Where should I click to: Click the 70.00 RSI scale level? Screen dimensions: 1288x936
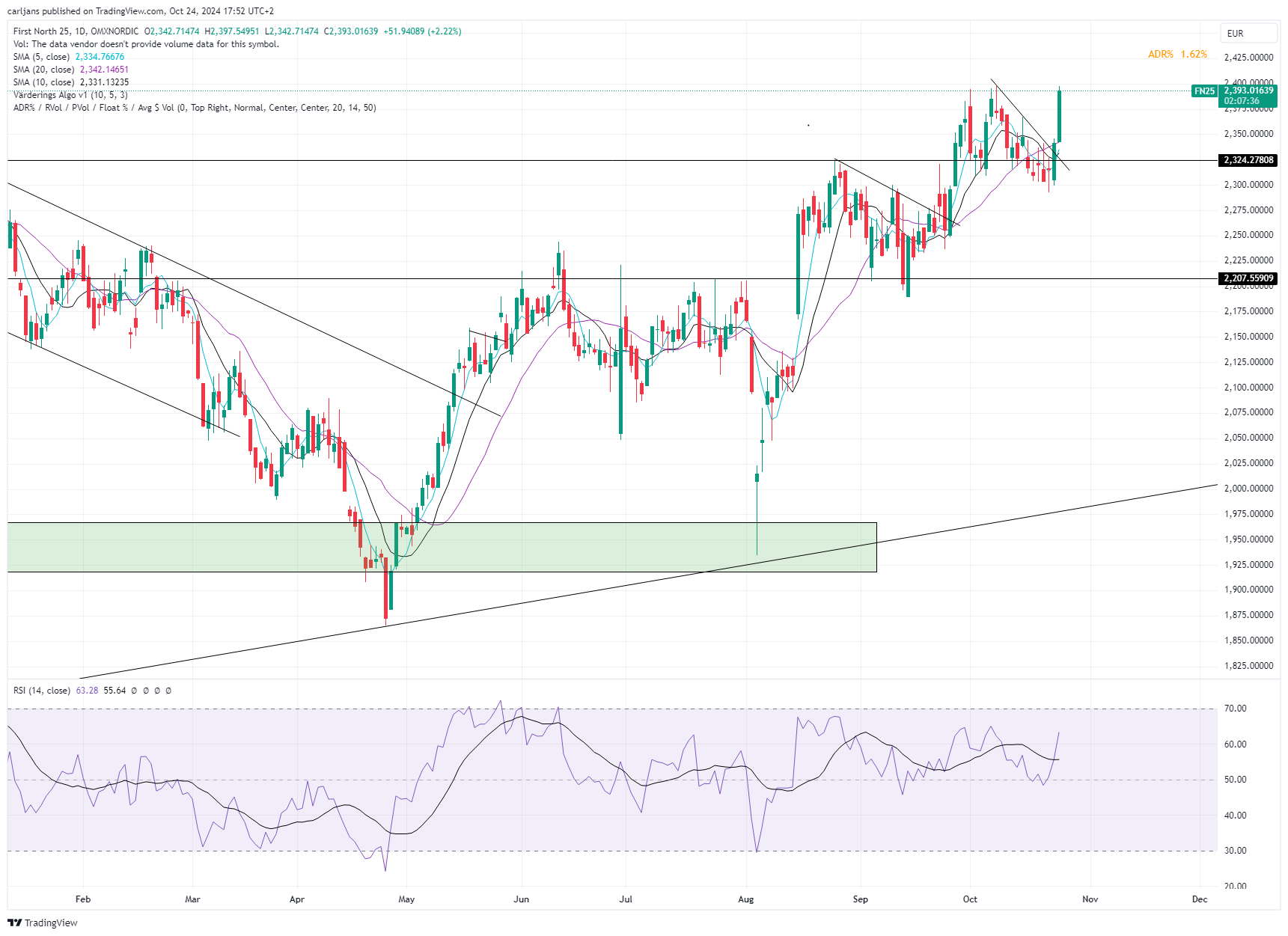click(x=1235, y=709)
